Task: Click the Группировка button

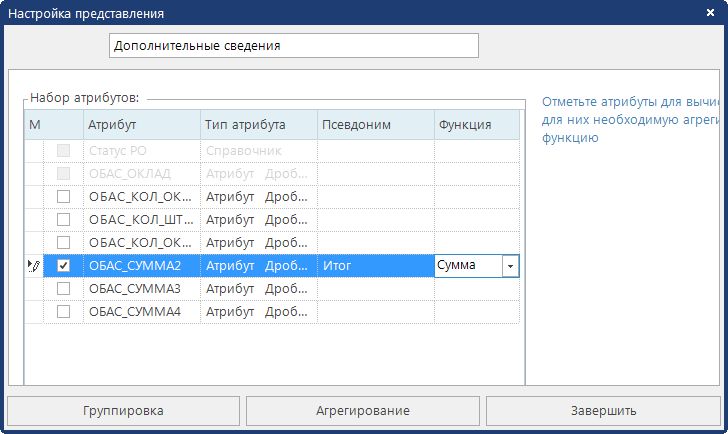Action: (124, 411)
